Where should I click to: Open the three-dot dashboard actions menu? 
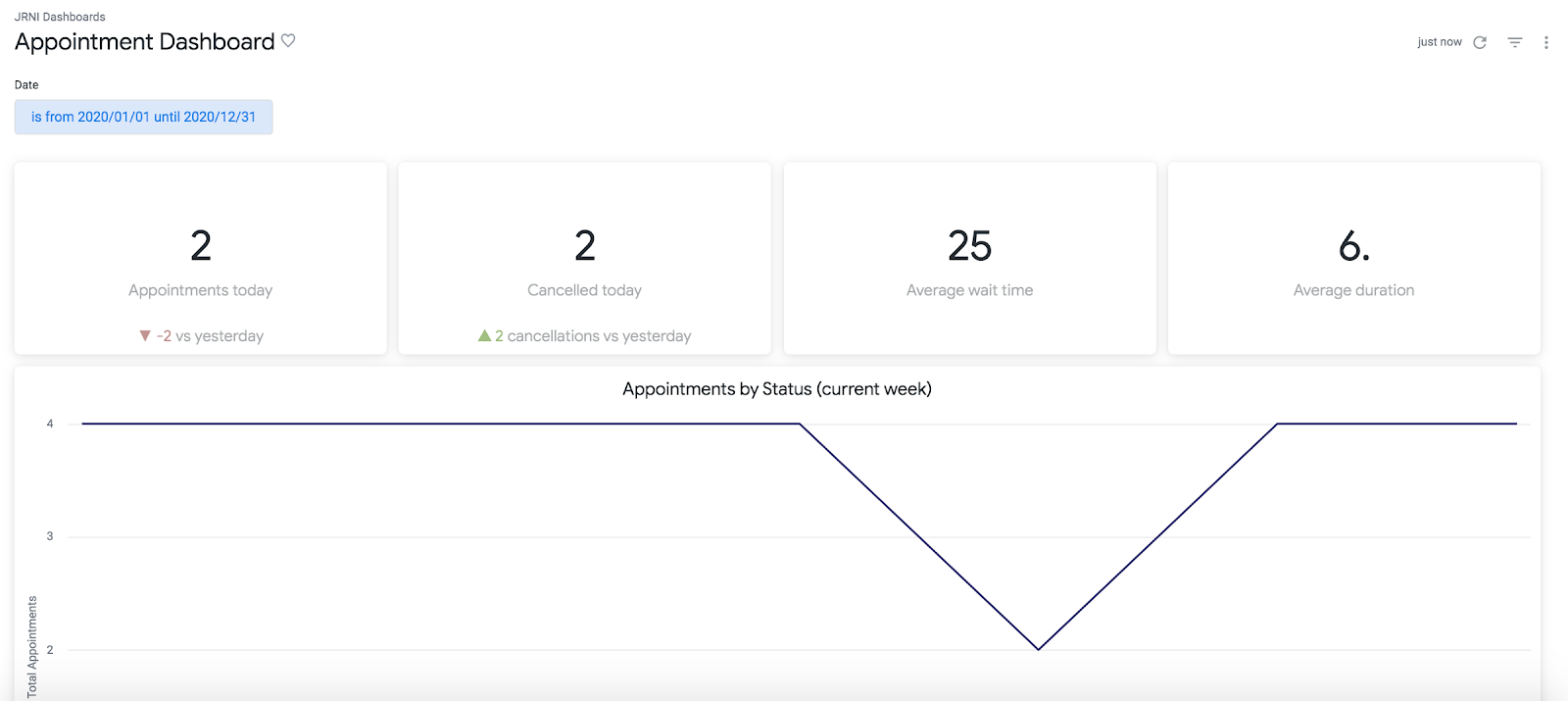point(1545,42)
